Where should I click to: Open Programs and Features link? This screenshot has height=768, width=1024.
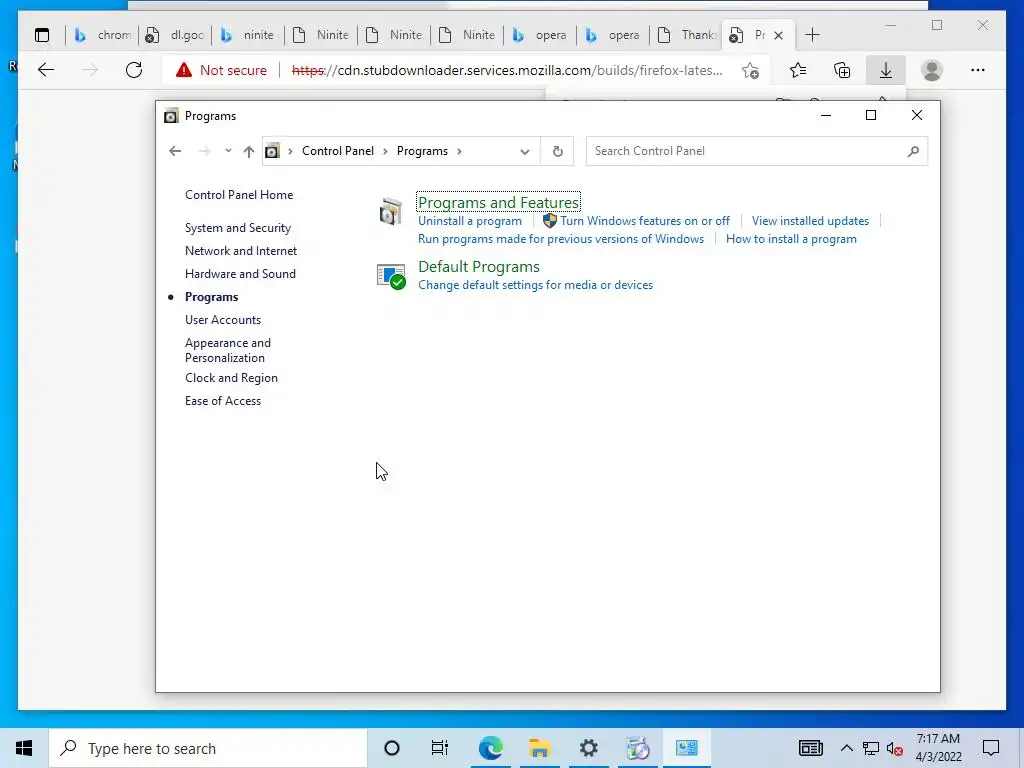click(498, 202)
